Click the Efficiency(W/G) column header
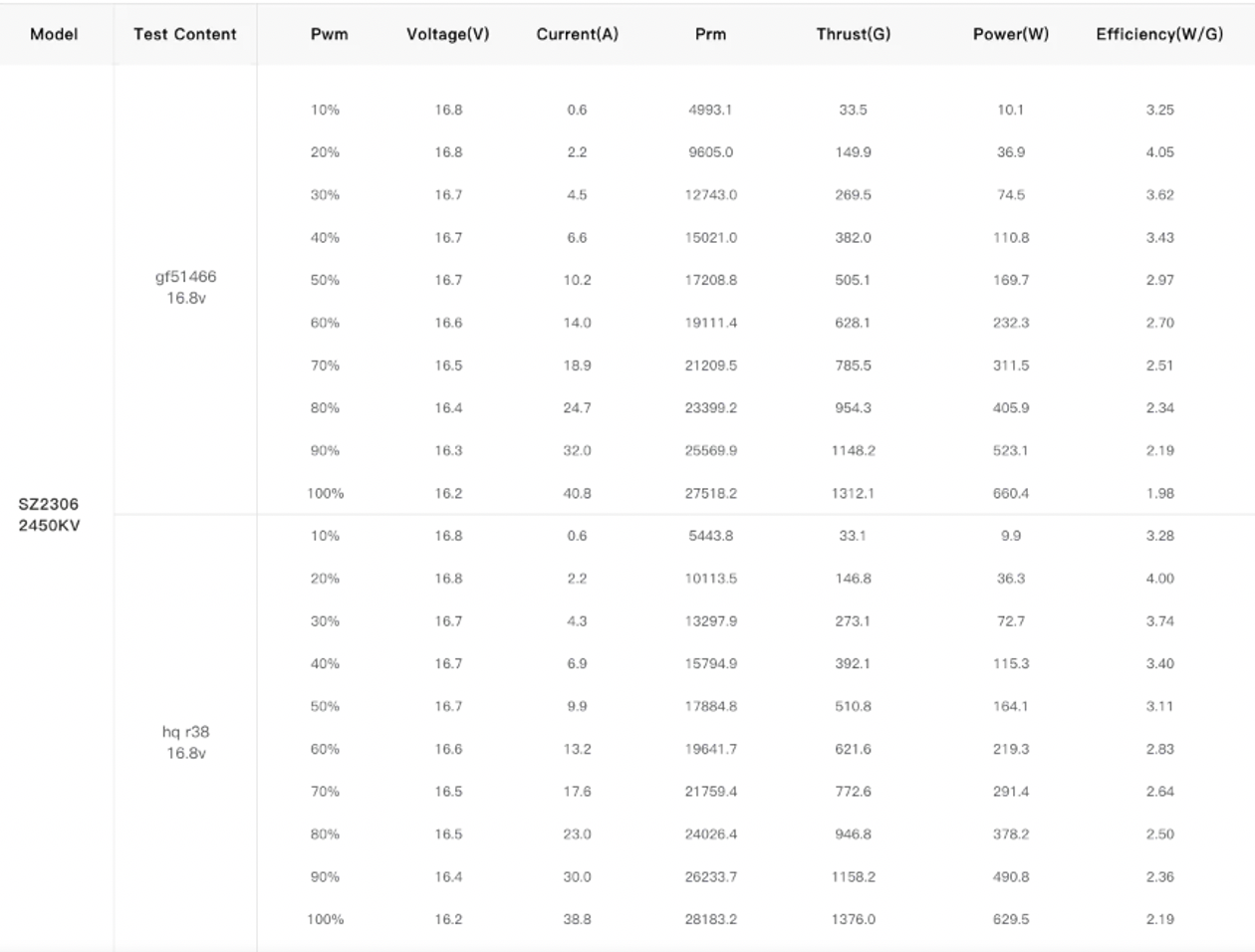The width and height of the screenshot is (1255, 952). coord(1159,34)
